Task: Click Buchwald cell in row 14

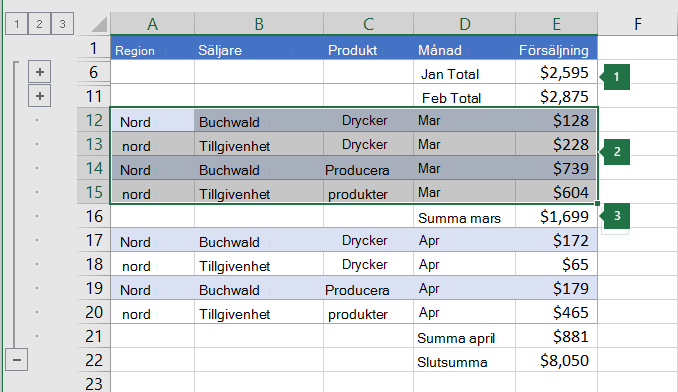Action: [259, 168]
